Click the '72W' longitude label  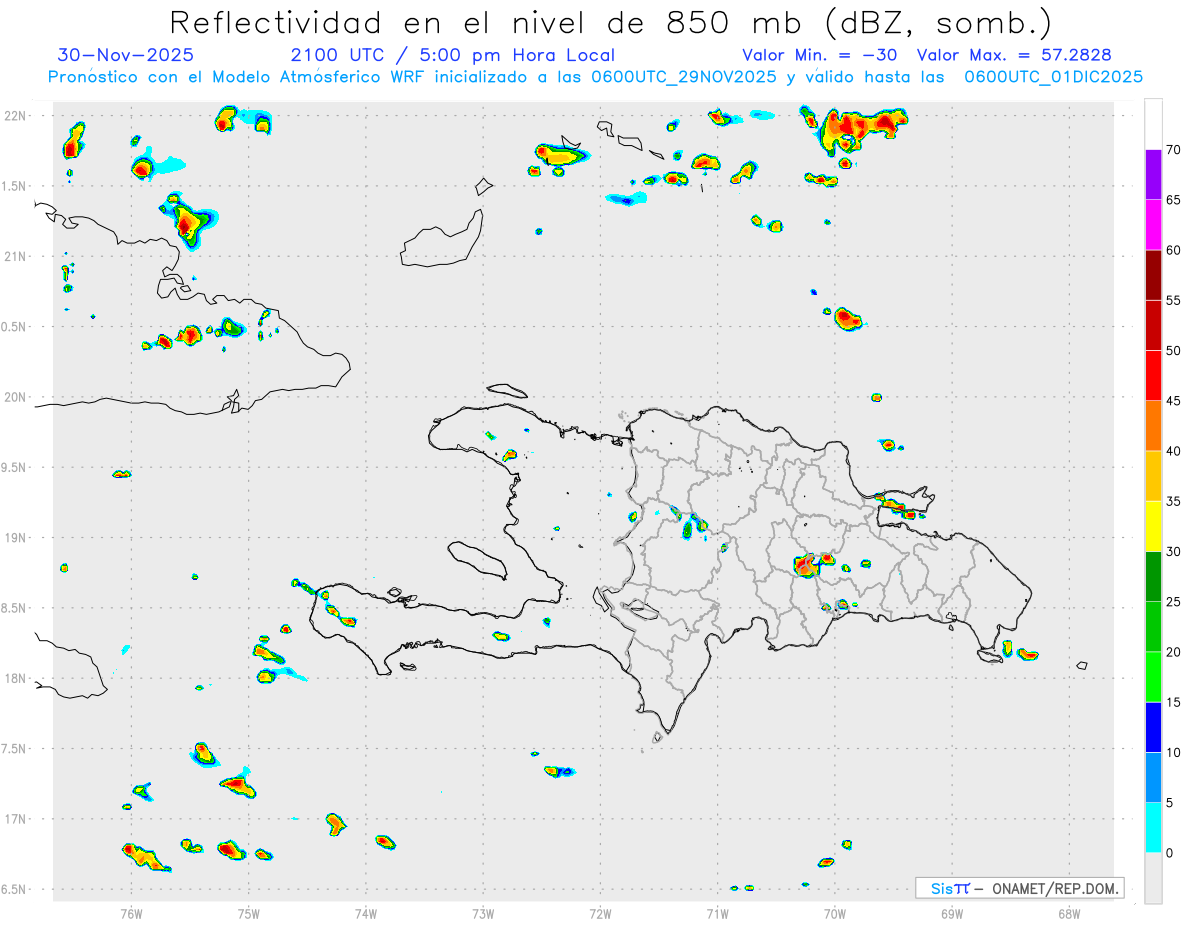click(600, 913)
